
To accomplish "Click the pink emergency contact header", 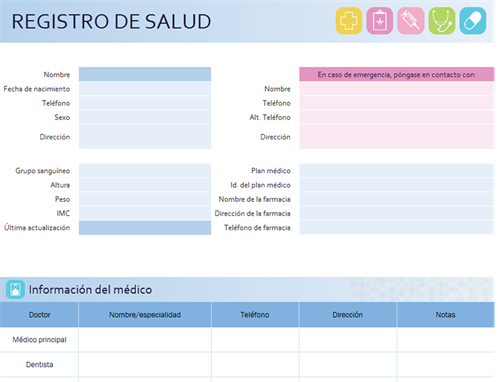I will 397,74.
